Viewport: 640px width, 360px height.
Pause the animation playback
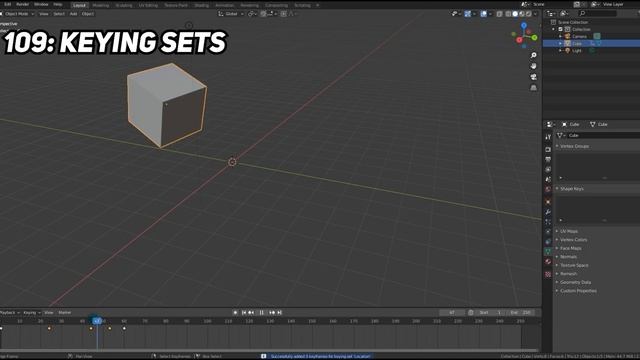pos(262,313)
